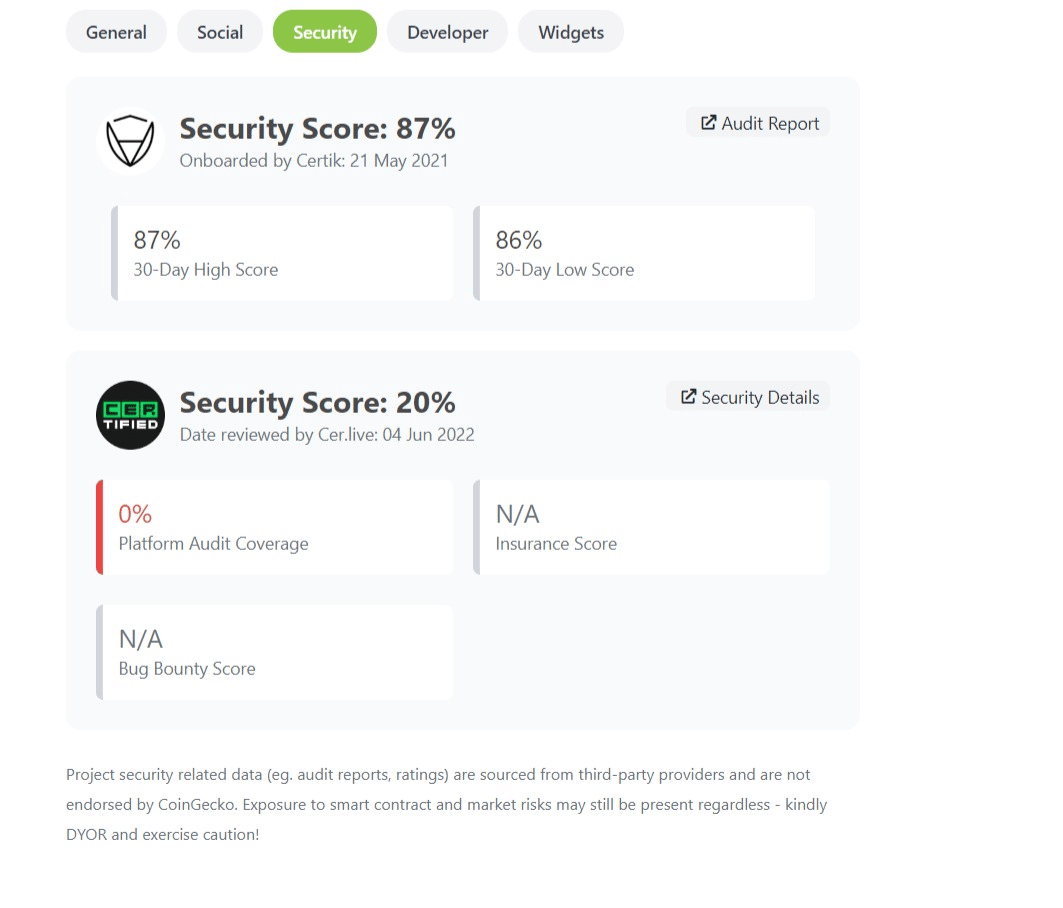Click the 30-Day Low Score card
The image size is (1063, 908).
click(645, 254)
